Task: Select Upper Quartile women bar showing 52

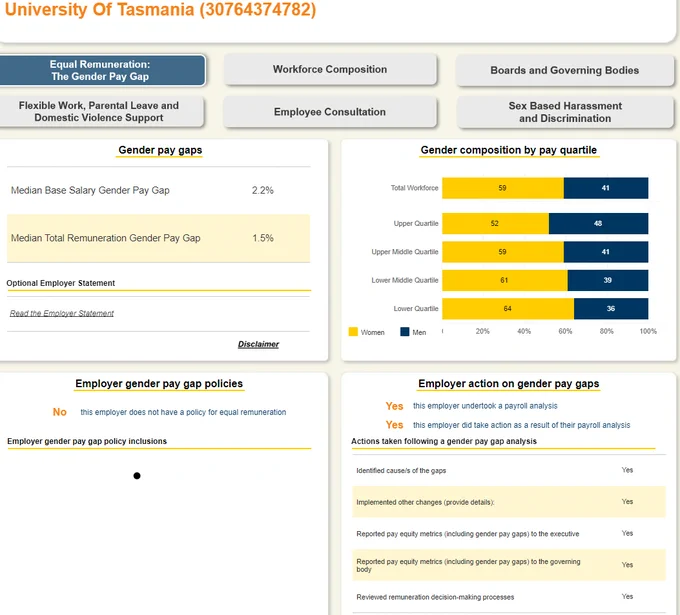Action: point(495,223)
